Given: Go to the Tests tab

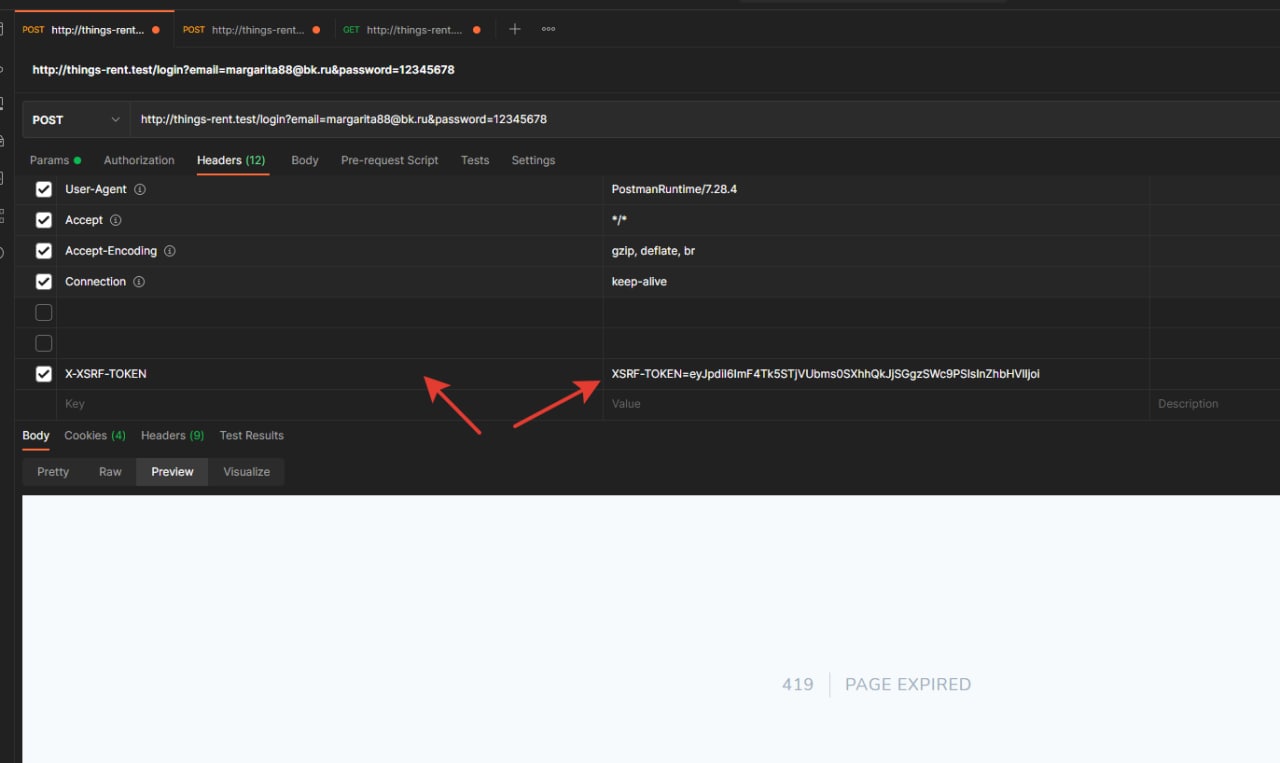Looking at the screenshot, I should pyautogui.click(x=475, y=160).
